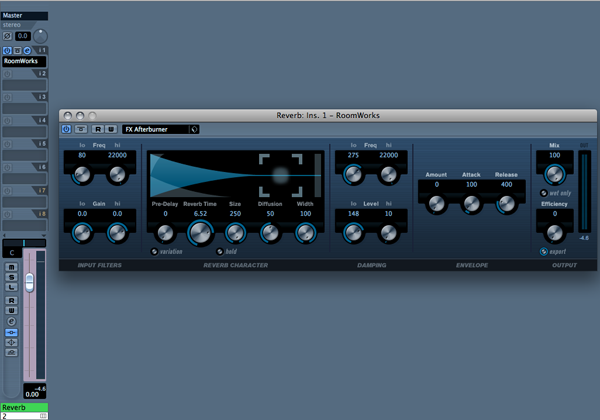Adjust Damping hi Level knob
The image size is (600, 420).
[x=388, y=233]
